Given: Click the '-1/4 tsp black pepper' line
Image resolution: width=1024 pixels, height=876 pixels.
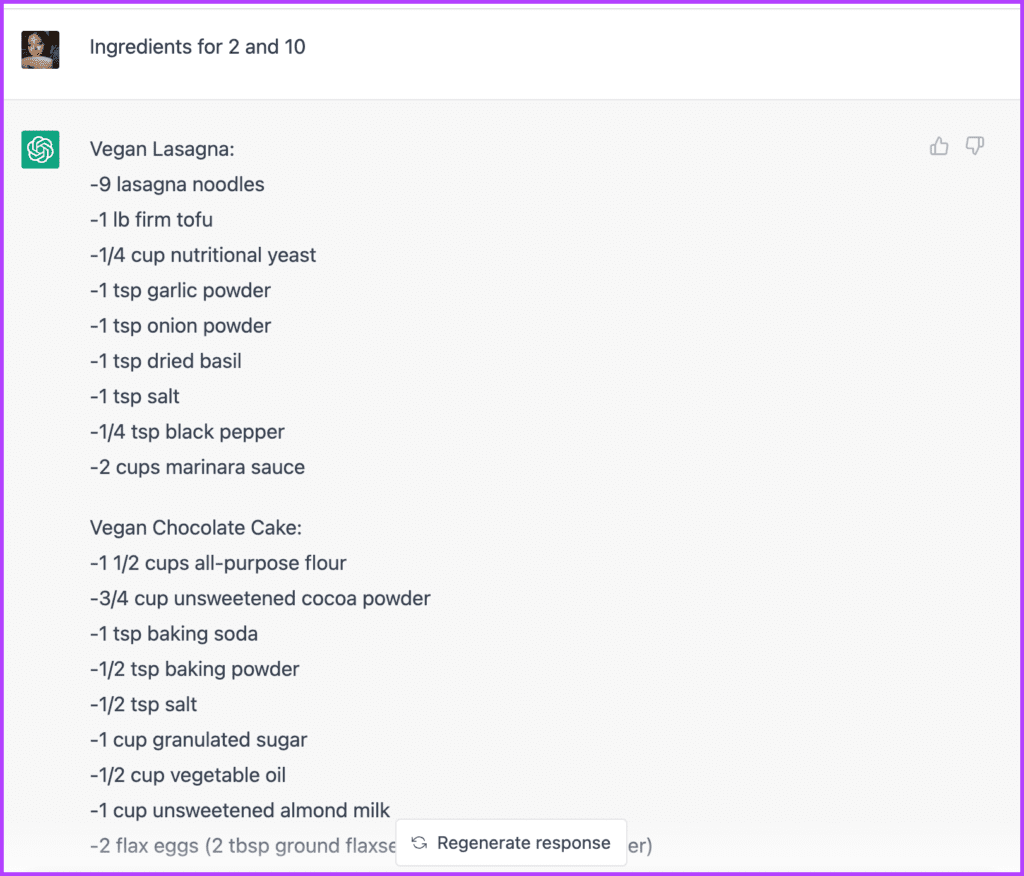Looking at the screenshot, I should (x=187, y=432).
